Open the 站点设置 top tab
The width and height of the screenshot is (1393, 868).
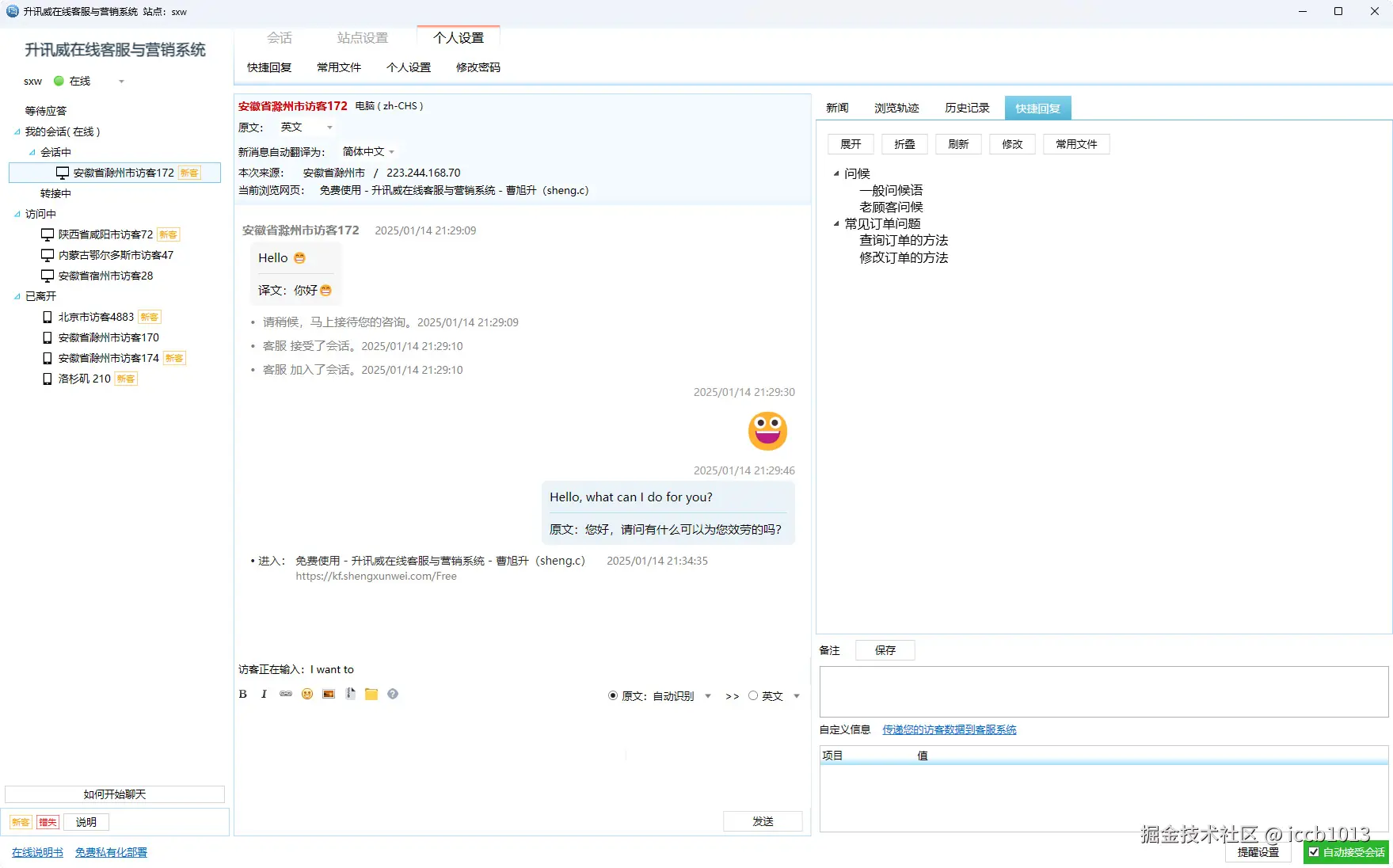363,38
